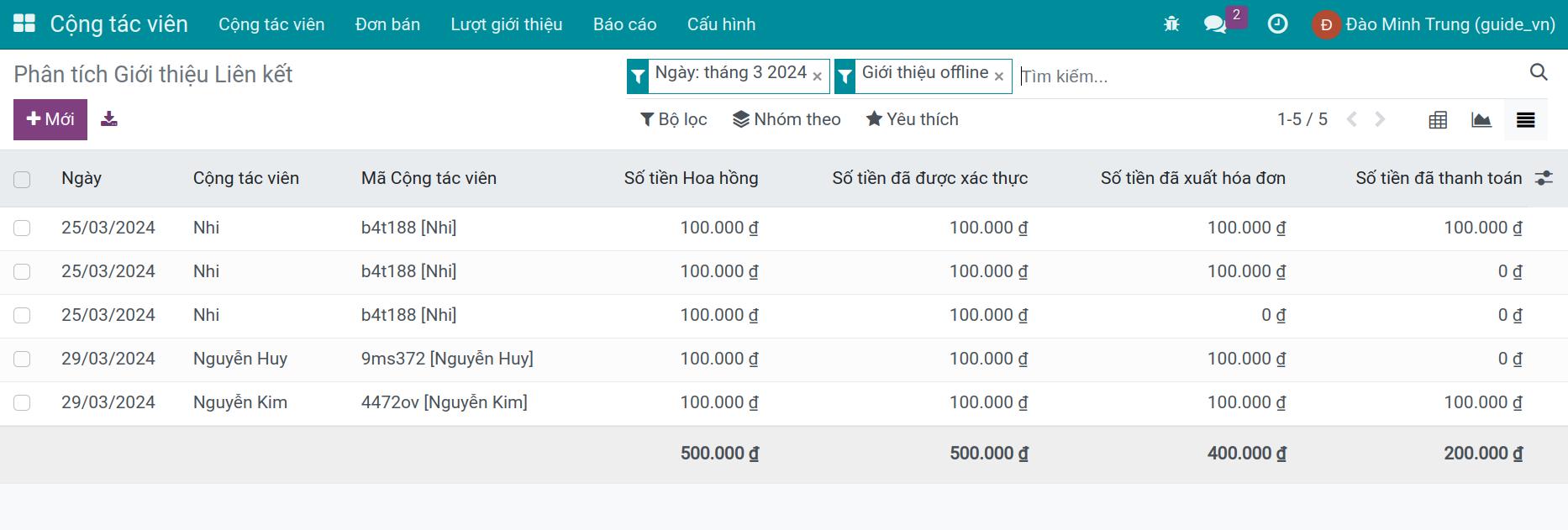1568x530 pixels.
Task: Click the search magnifier icon
Action: click(x=1539, y=73)
